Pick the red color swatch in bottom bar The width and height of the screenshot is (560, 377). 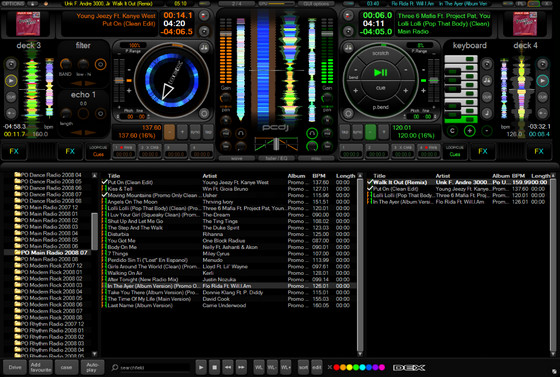[x=336, y=367]
